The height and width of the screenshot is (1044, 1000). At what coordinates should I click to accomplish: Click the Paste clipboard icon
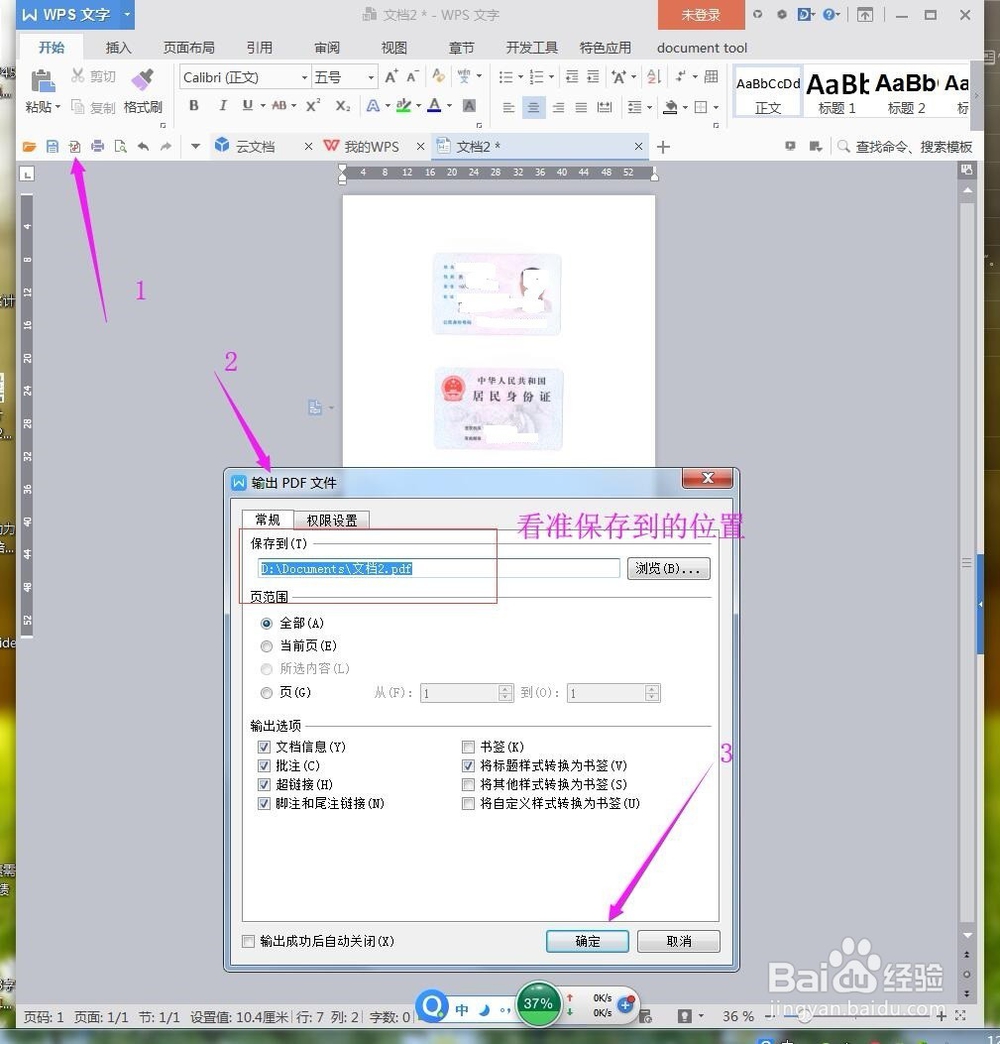[43, 81]
